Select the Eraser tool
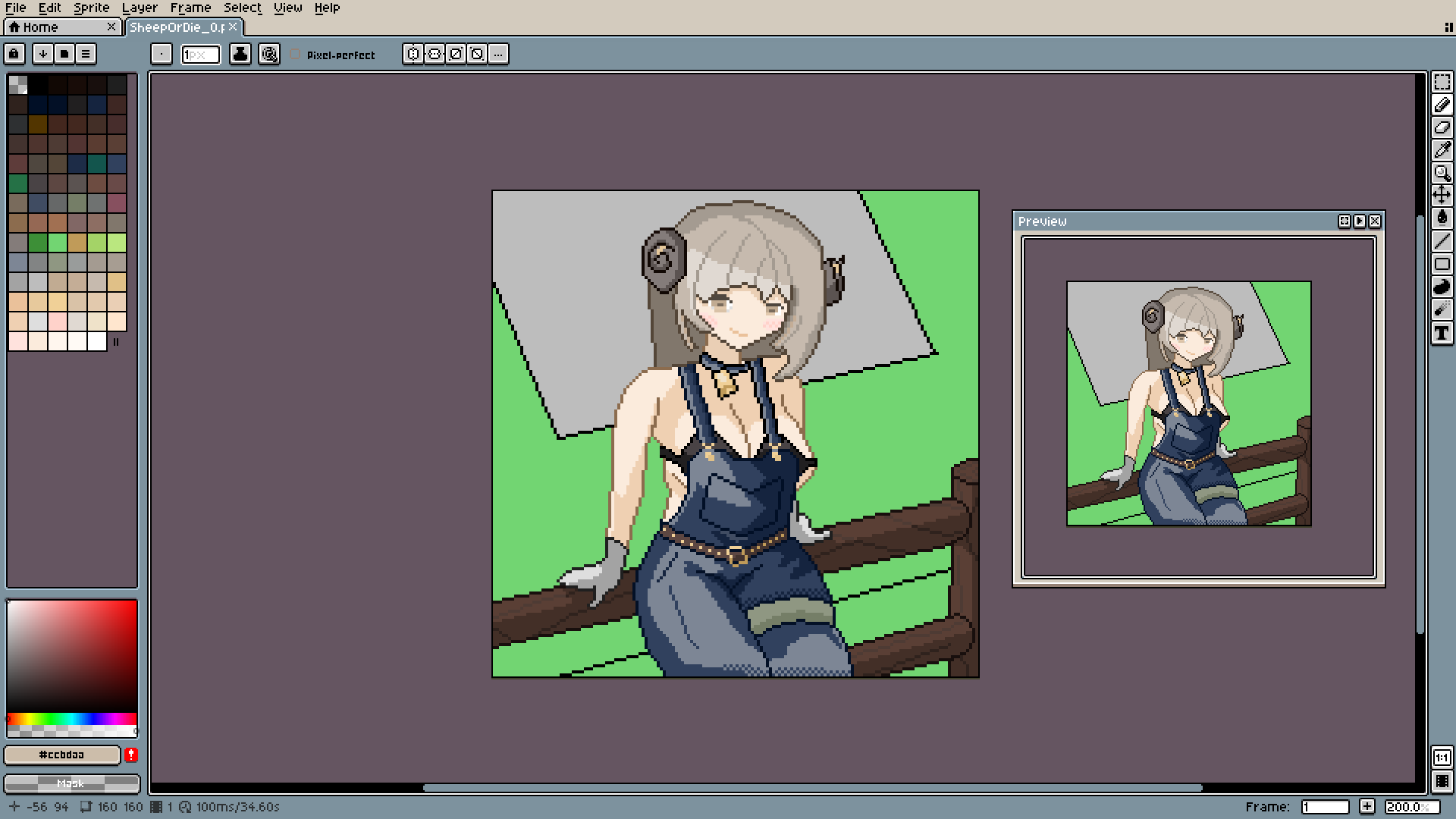This screenshot has width=1456, height=819. (1442, 127)
